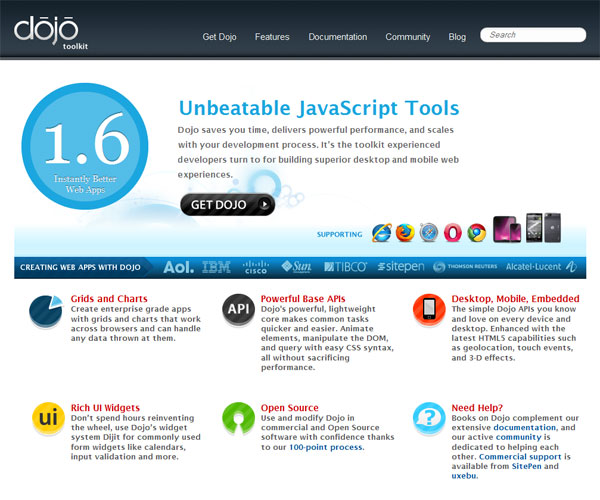Screen dimensions: 600x500
Task: Focus the Search input field
Action: (x=533, y=35)
